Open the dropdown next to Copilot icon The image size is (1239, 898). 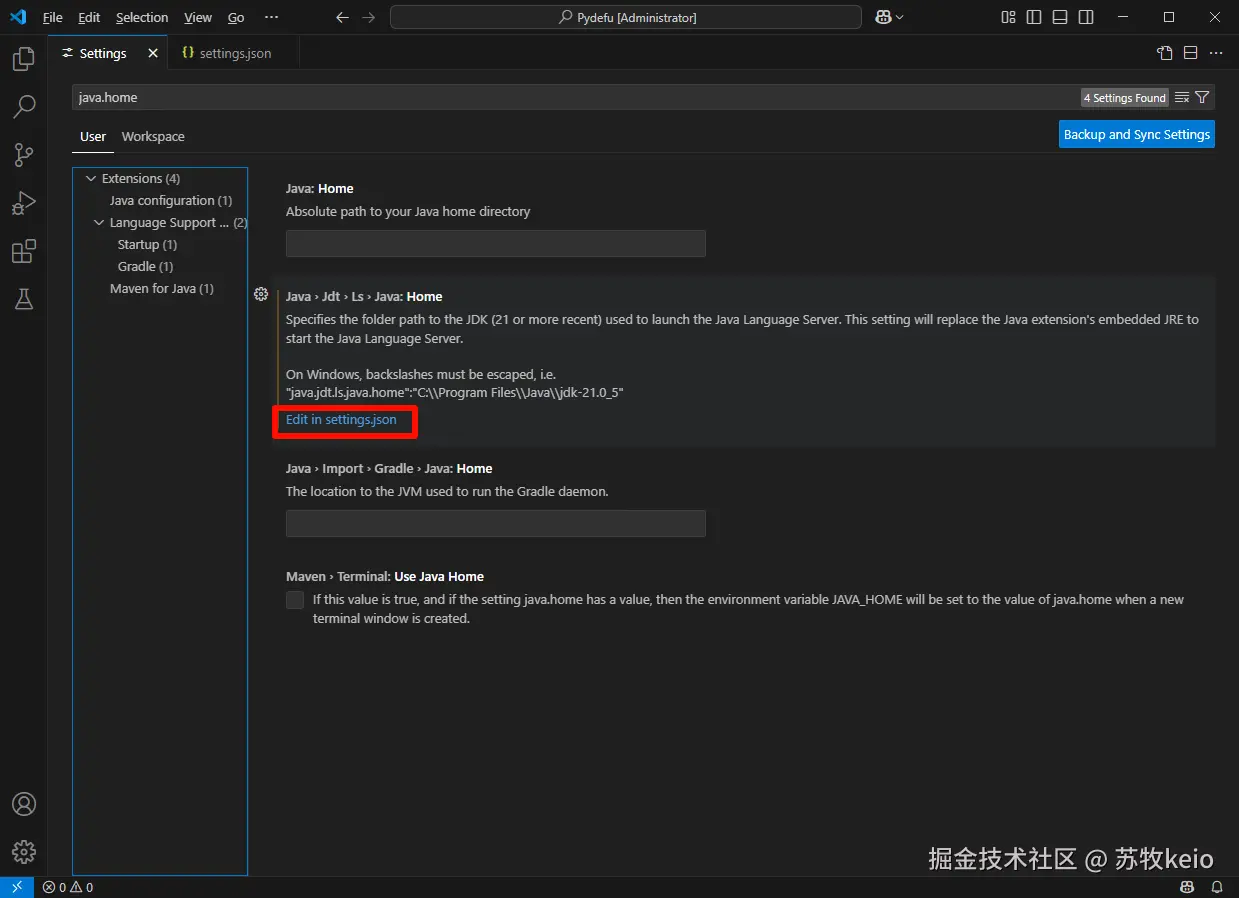pos(900,17)
